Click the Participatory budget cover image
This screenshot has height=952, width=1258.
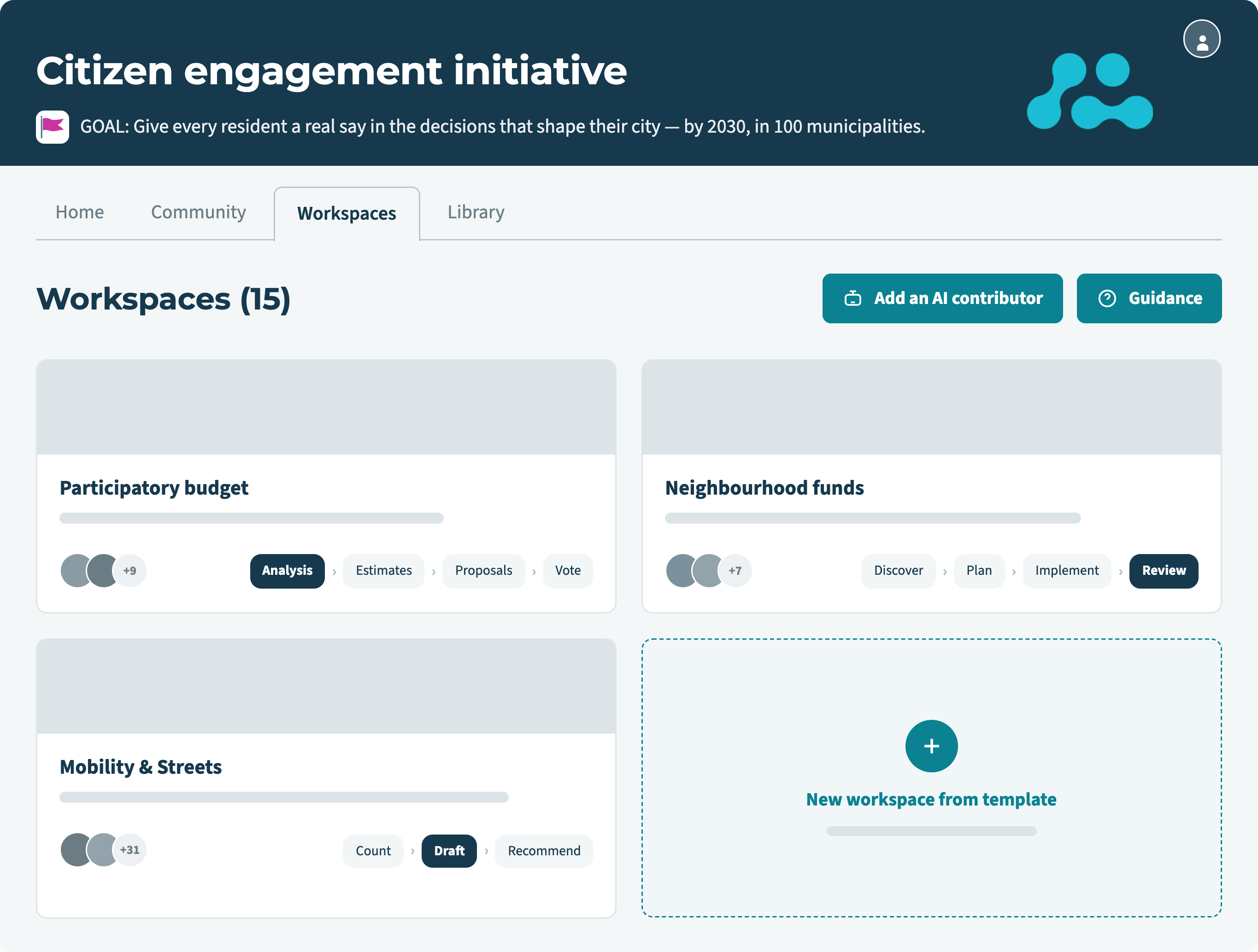click(x=326, y=407)
